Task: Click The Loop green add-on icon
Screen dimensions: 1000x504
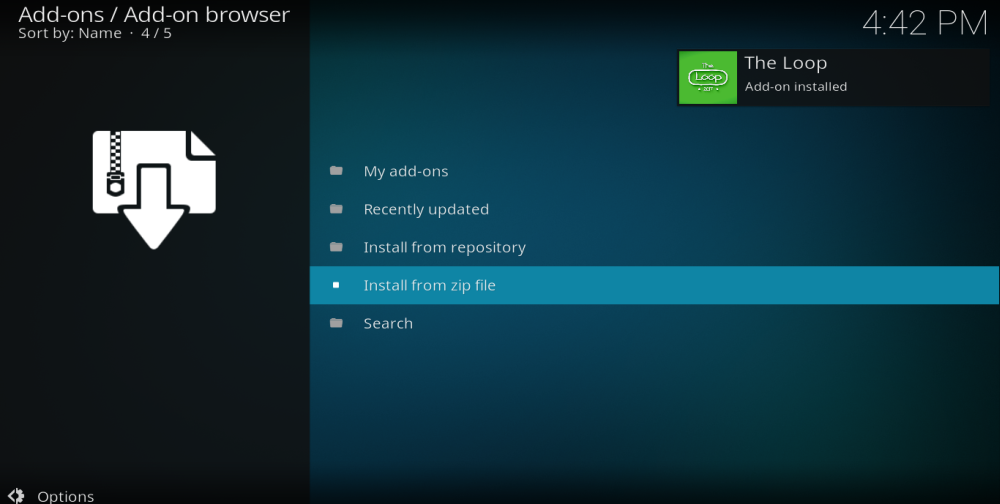Action: [708, 77]
